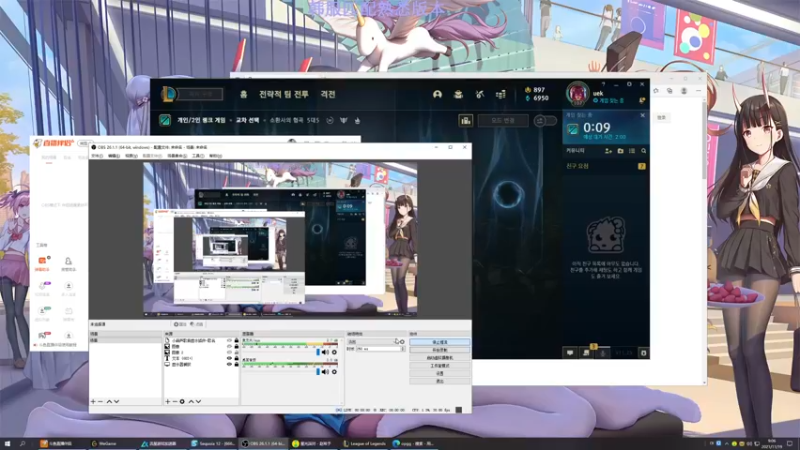Viewport: 800px width, 450px height.
Task: Open the Help menu in OBS menu bar
Action: (215, 156)
